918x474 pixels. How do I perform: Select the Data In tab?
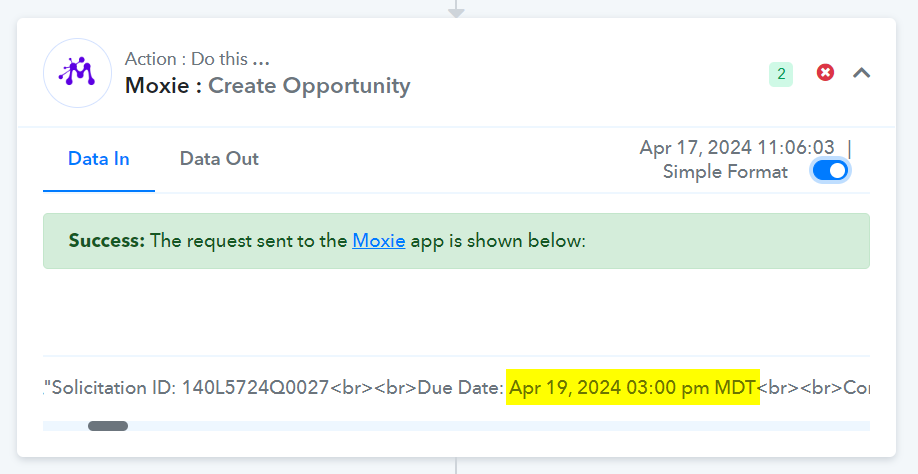click(98, 159)
